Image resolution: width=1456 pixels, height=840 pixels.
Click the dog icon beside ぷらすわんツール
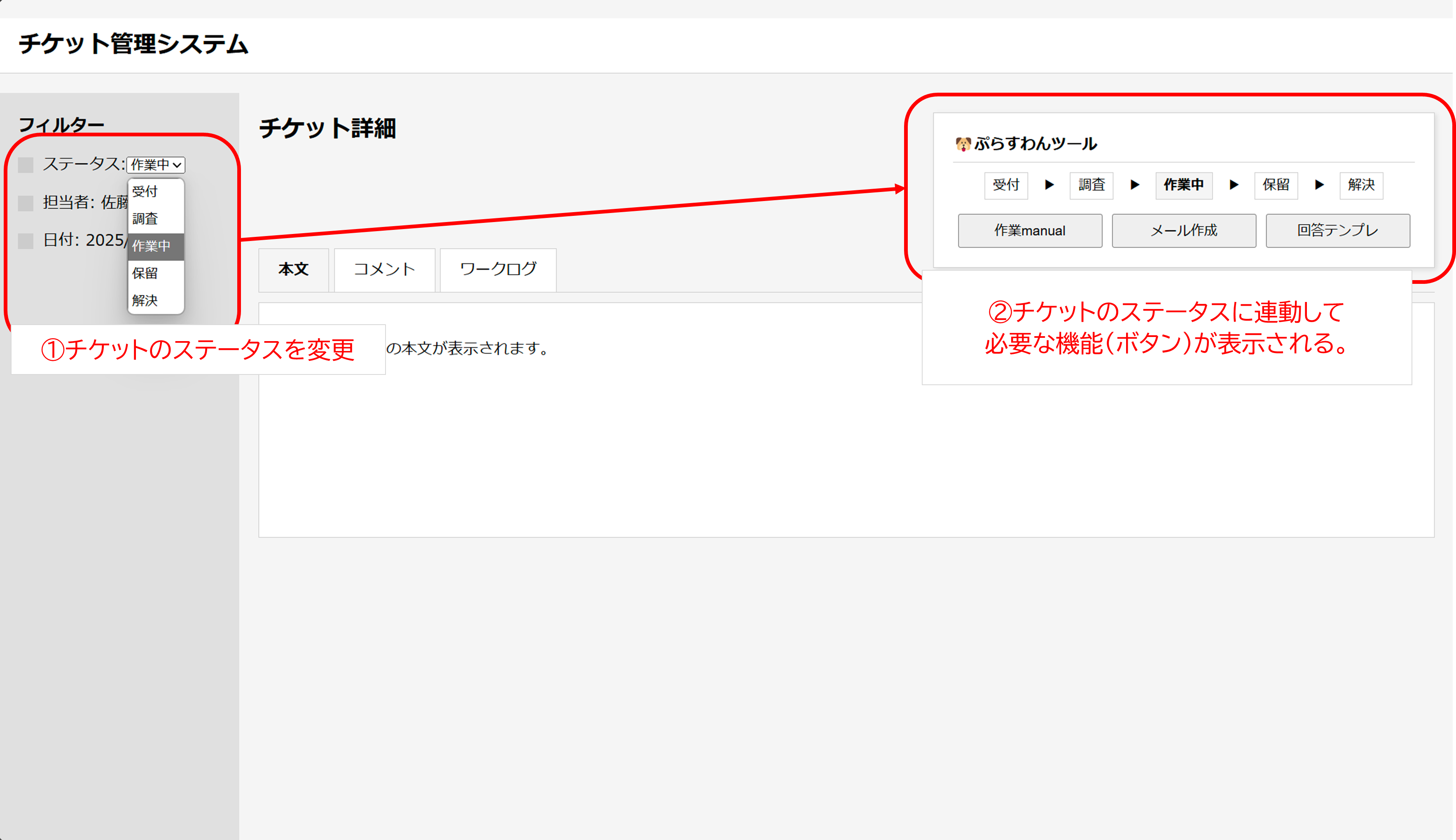click(x=963, y=144)
